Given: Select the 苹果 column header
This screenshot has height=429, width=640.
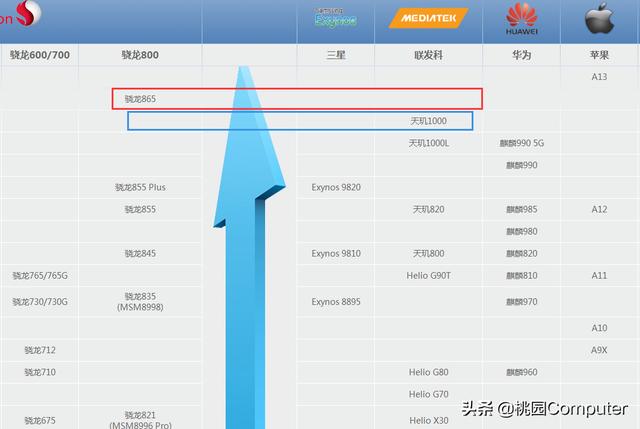Looking at the screenshot, I should click(599, 55).
